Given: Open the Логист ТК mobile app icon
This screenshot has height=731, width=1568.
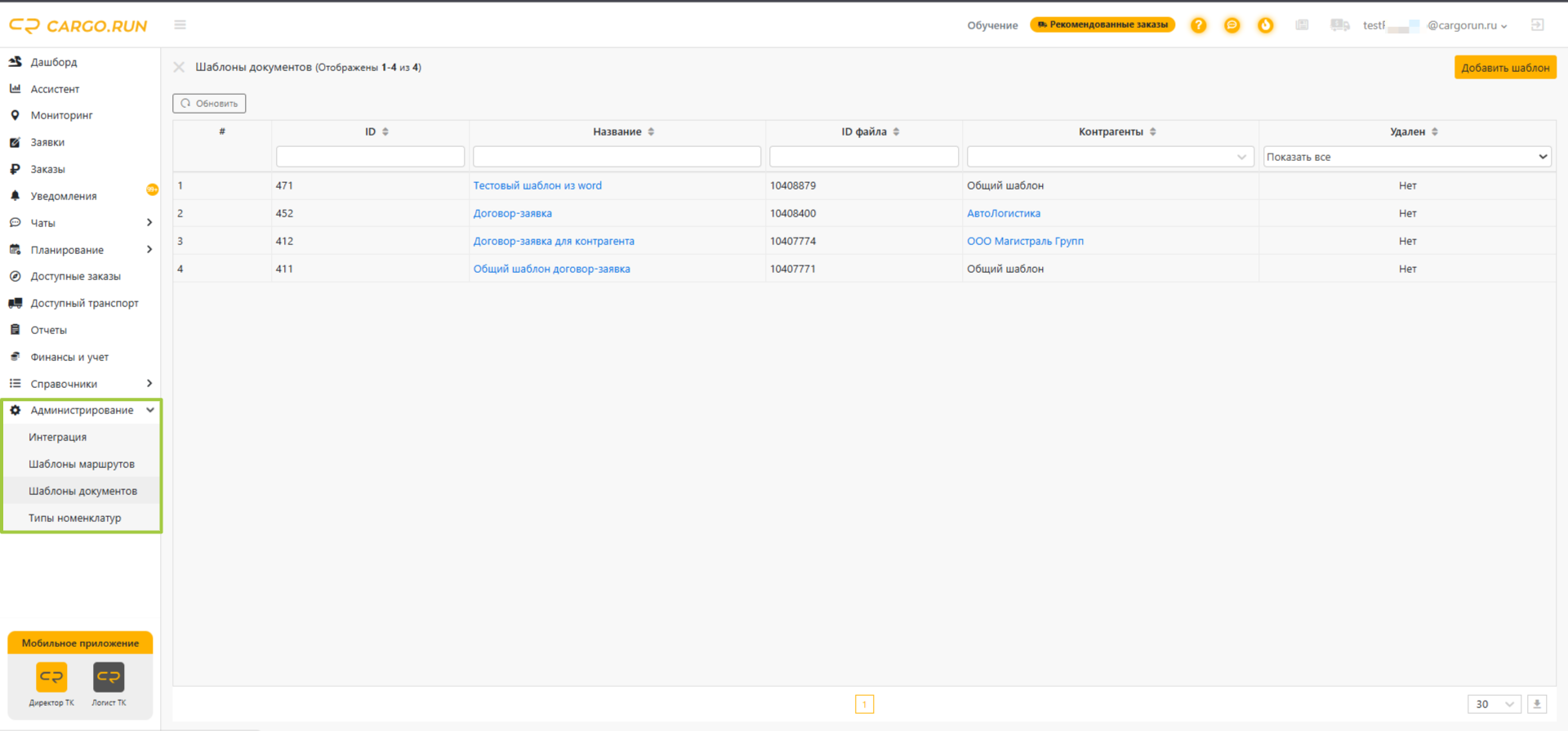Looking at the screenshot, I should [109, 677].
